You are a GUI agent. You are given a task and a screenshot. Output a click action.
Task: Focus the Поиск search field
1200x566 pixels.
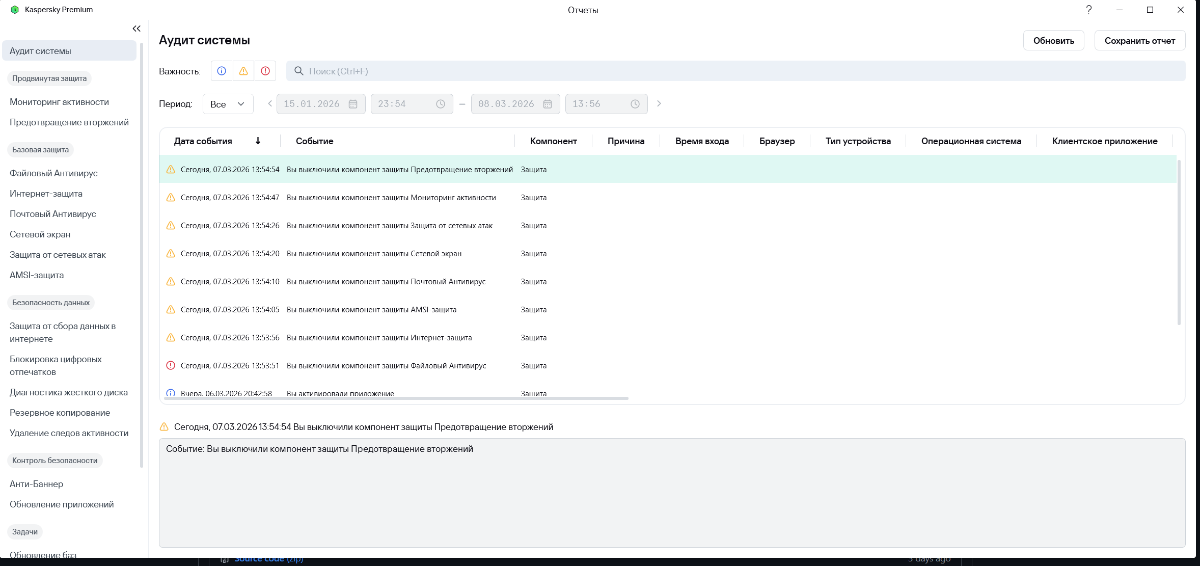pyautogui.click(x=735, y=71)
